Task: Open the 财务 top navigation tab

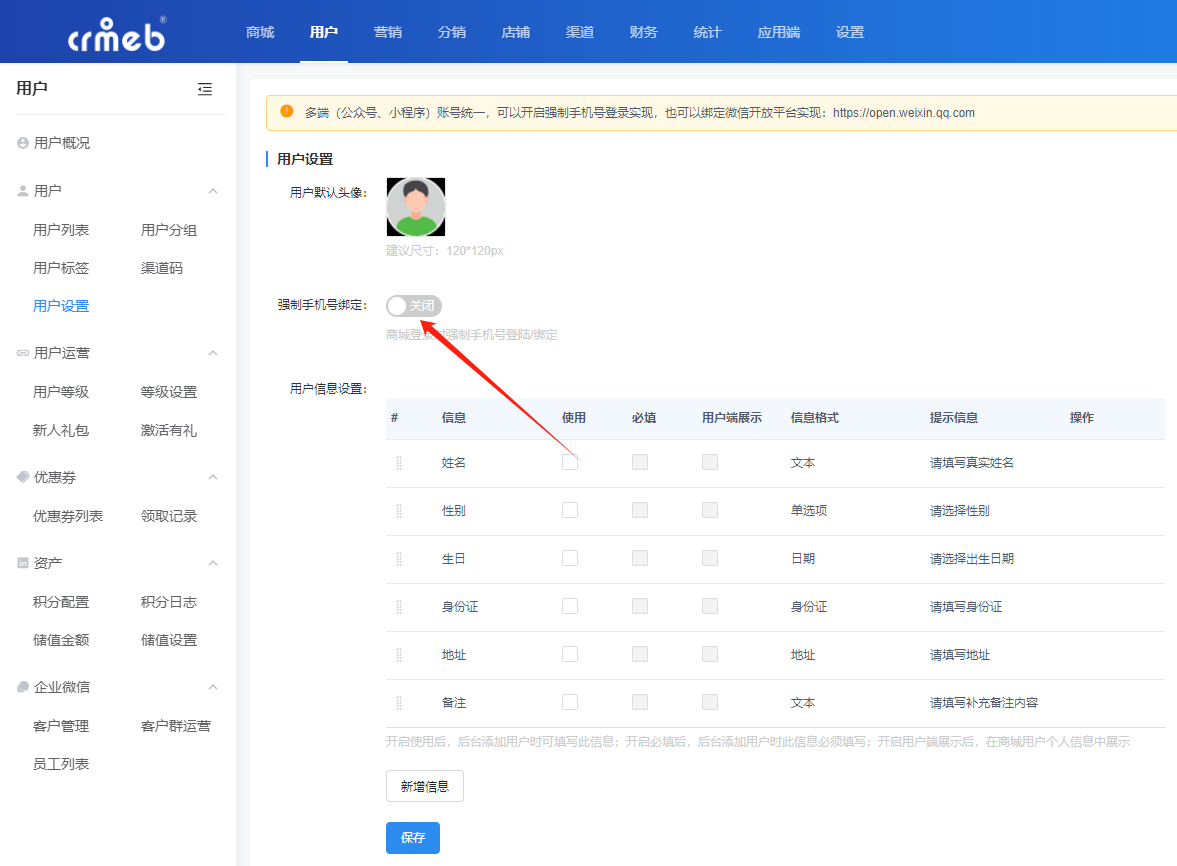Action: click(644, 32)
